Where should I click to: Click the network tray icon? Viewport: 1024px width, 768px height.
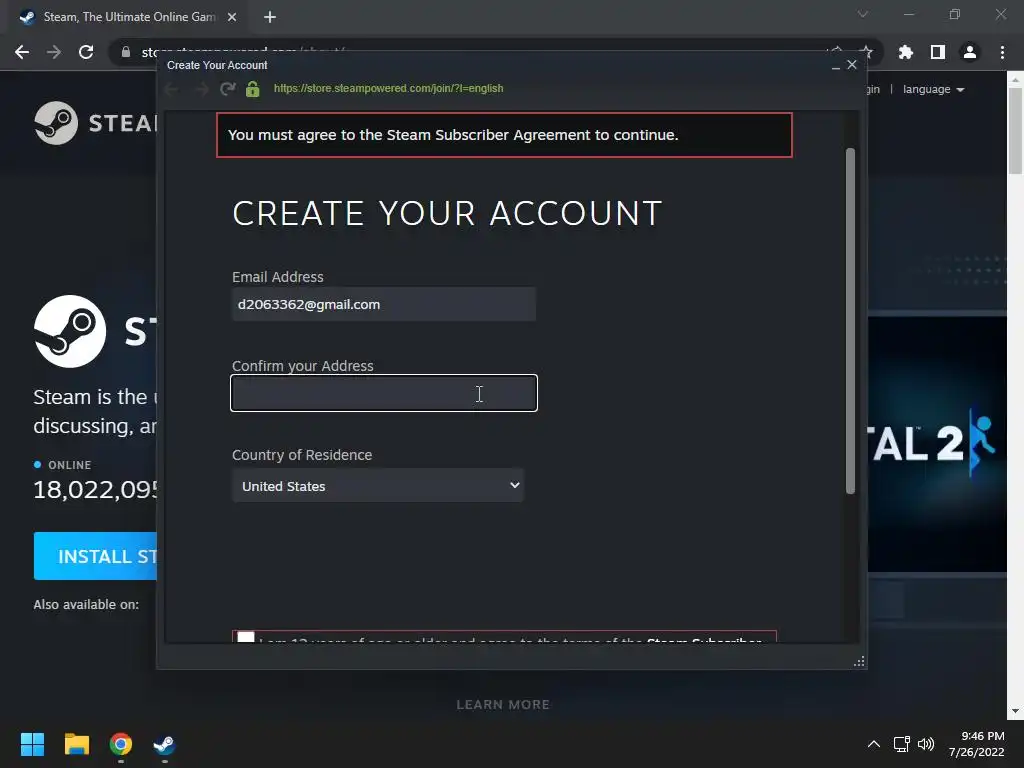(x=902, y=744)
